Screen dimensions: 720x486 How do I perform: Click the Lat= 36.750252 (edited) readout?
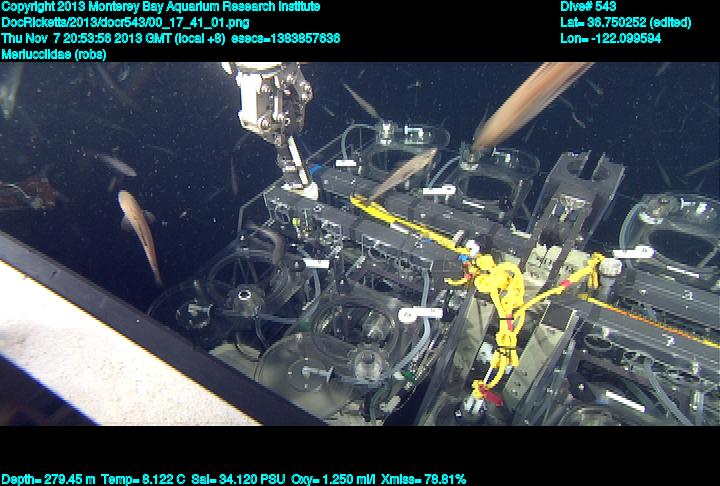[625, 23]
